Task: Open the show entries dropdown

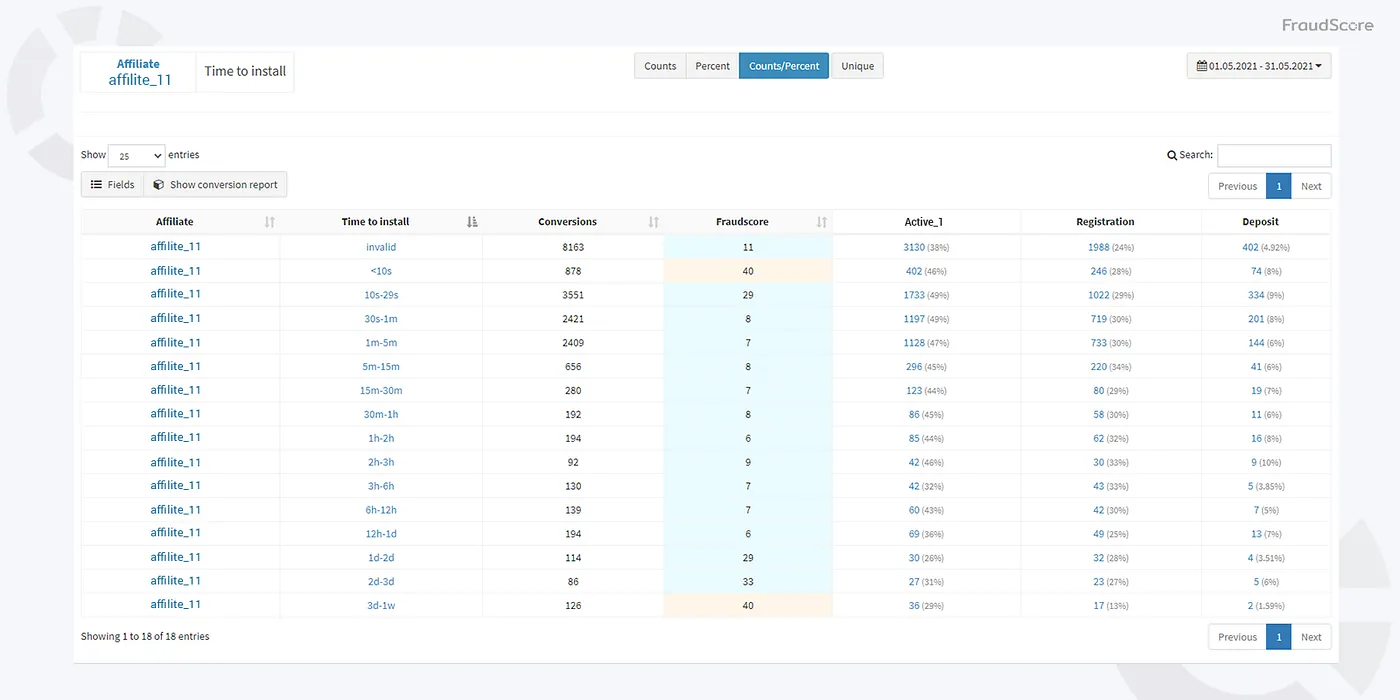Action: tap(136, 156)
